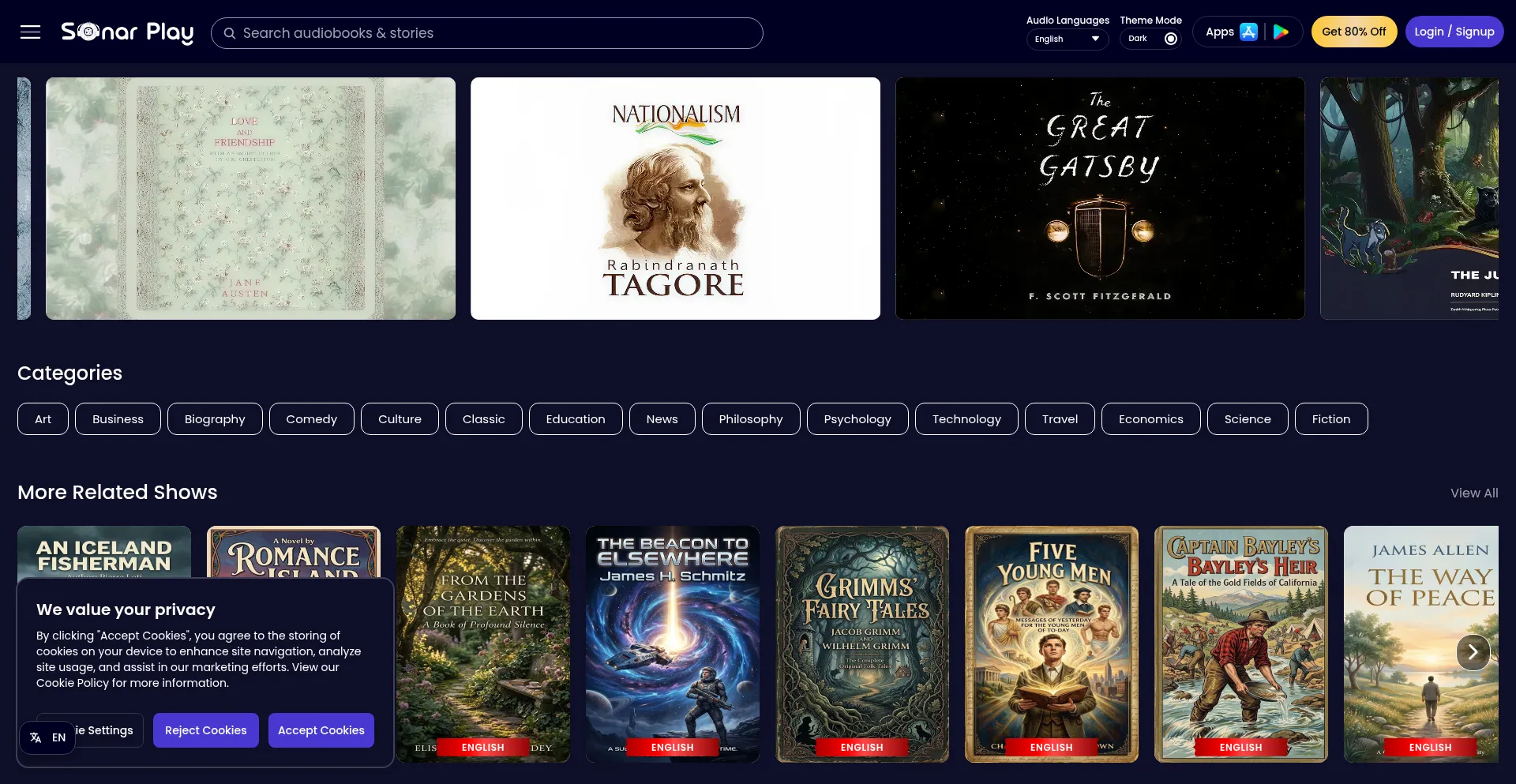Open the Love and Friendship banner
The image size is (1516, 784).
pyautogui.click(x=250, y=198)
